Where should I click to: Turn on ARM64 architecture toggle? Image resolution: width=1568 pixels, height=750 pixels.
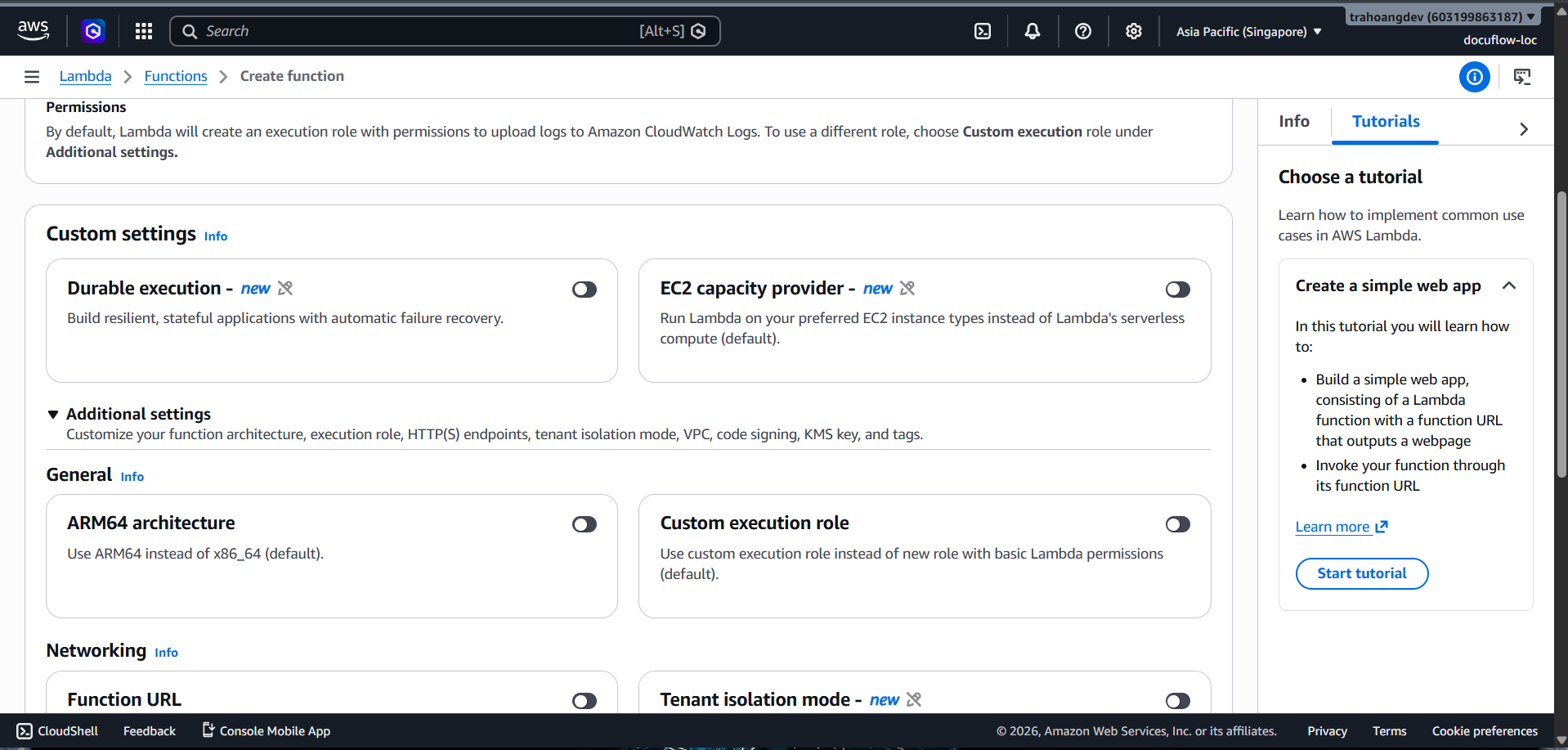pyautogui.click(x=585, y=524)
